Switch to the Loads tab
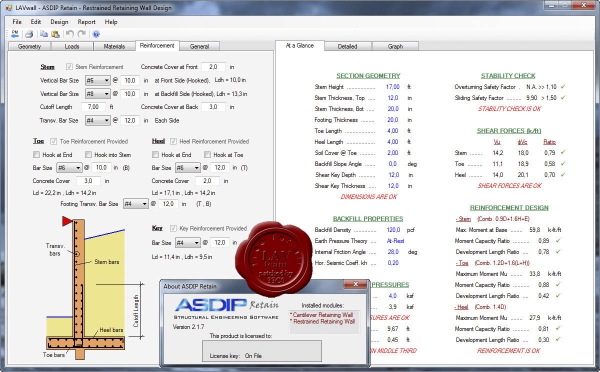600x372 pixels. tap(72, 46)
